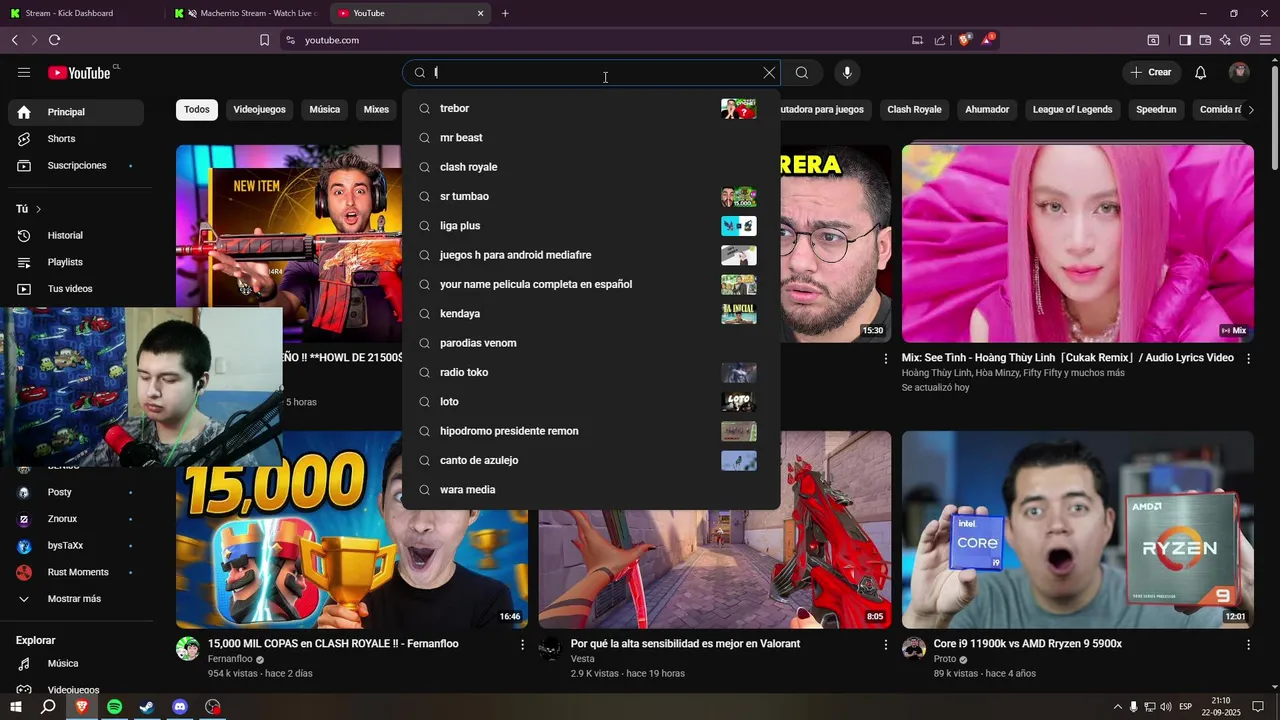Viewport: 1280px width, 720px height.
Task: Pick 'your name pelicula completa en español'
Action: (591, 284)
